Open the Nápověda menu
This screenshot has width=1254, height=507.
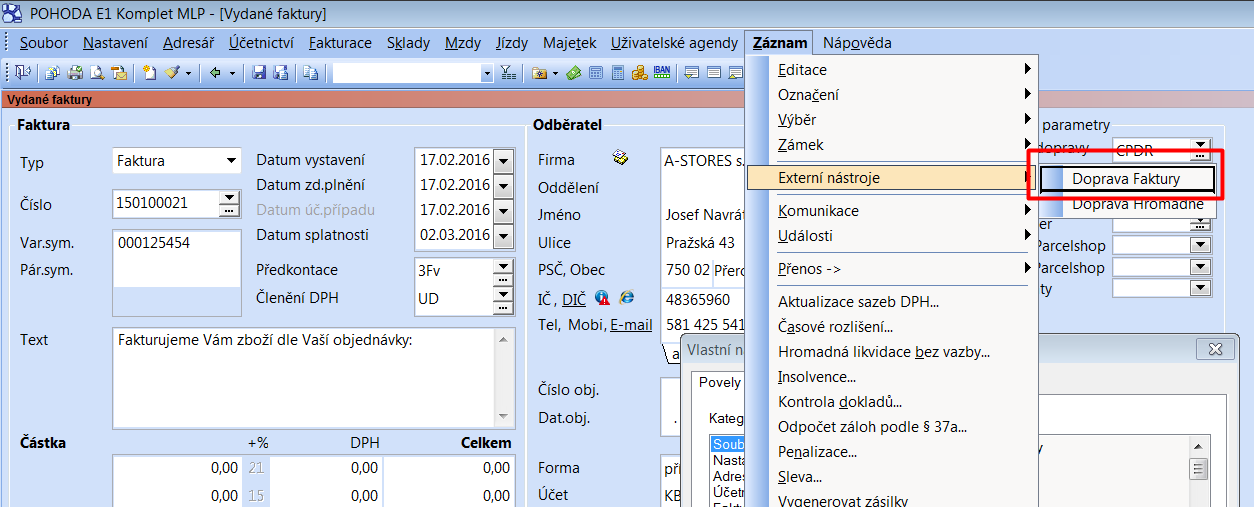[856, 43]
